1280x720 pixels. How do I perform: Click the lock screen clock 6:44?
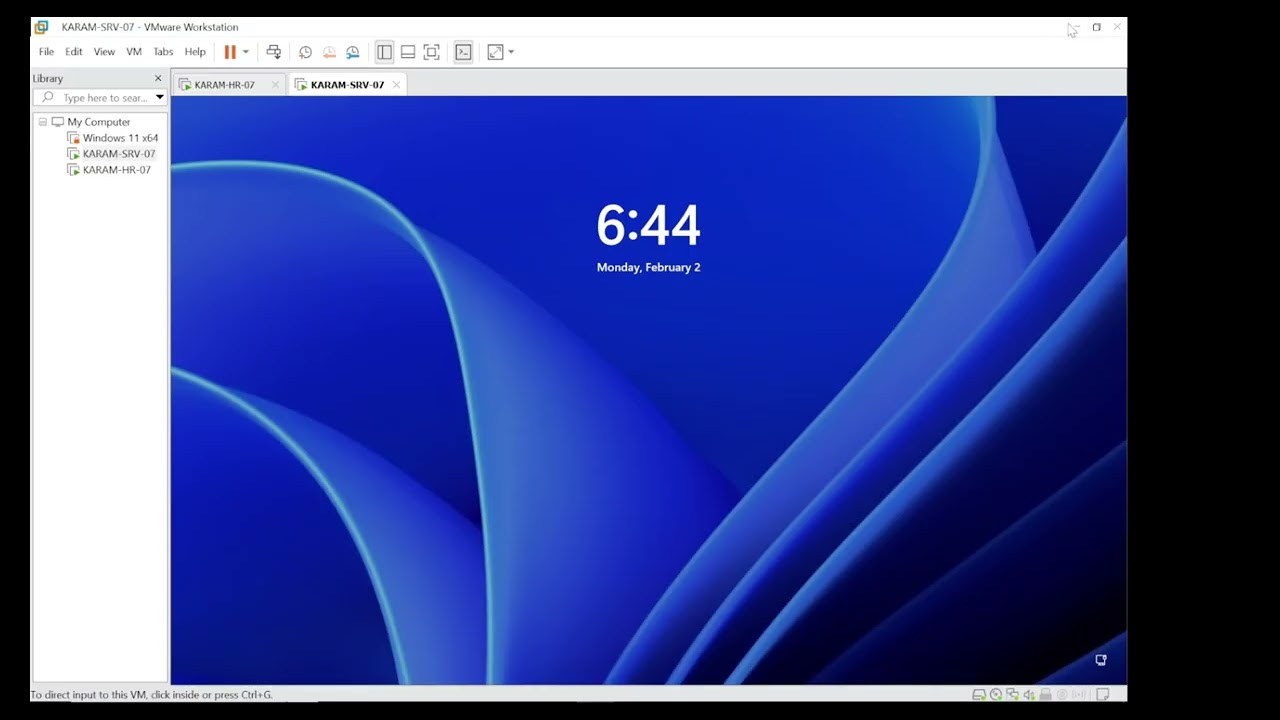tap(648, 225)
